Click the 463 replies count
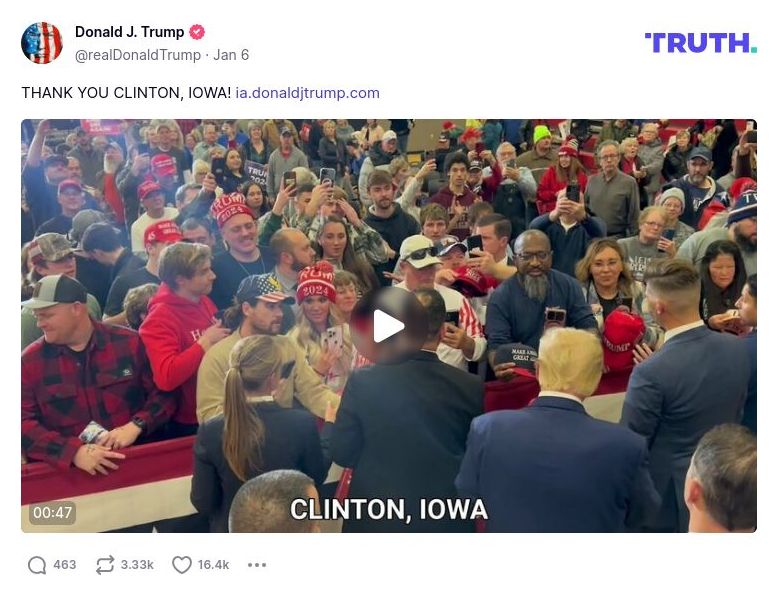This screenshot has width=778, height=595. pos(65,565)
